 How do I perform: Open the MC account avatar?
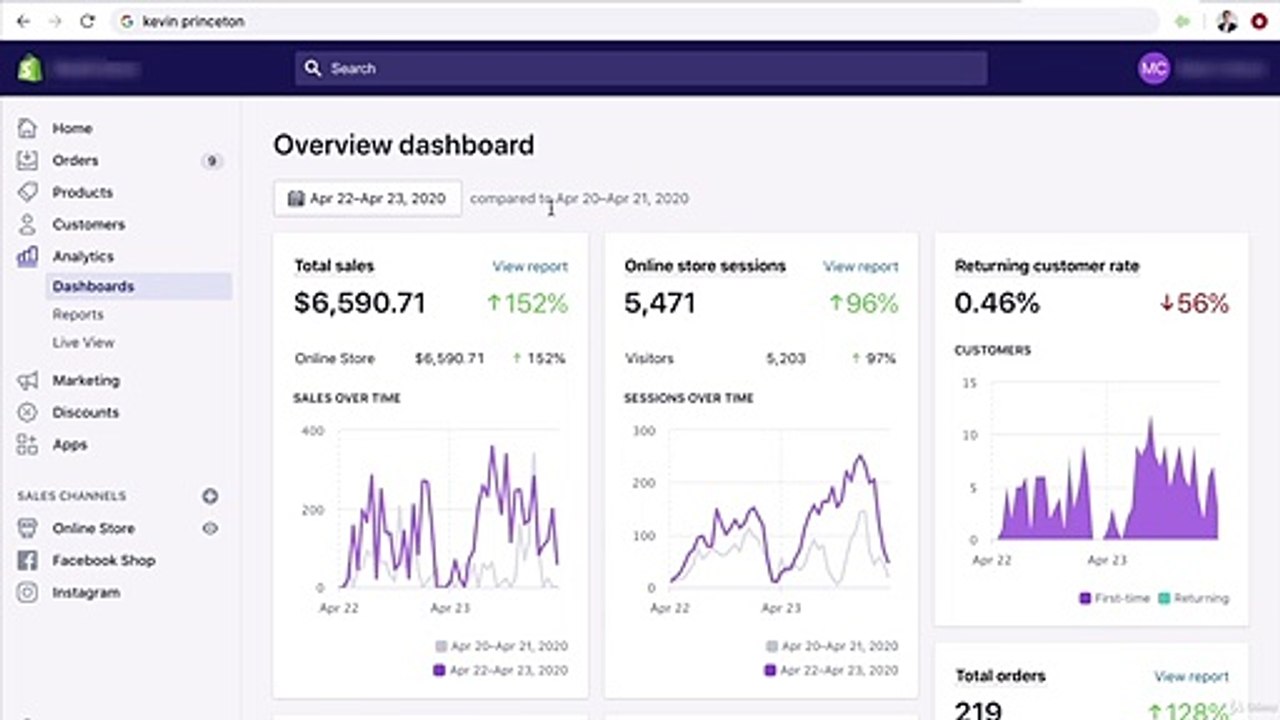[x=1154, y=68]
